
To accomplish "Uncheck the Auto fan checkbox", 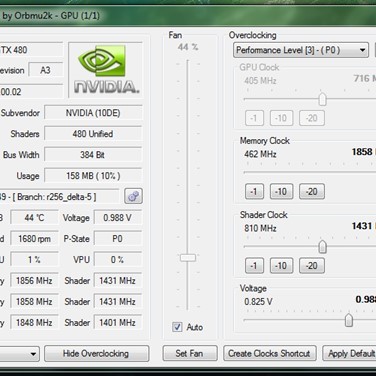I will (x=177, y=327).
